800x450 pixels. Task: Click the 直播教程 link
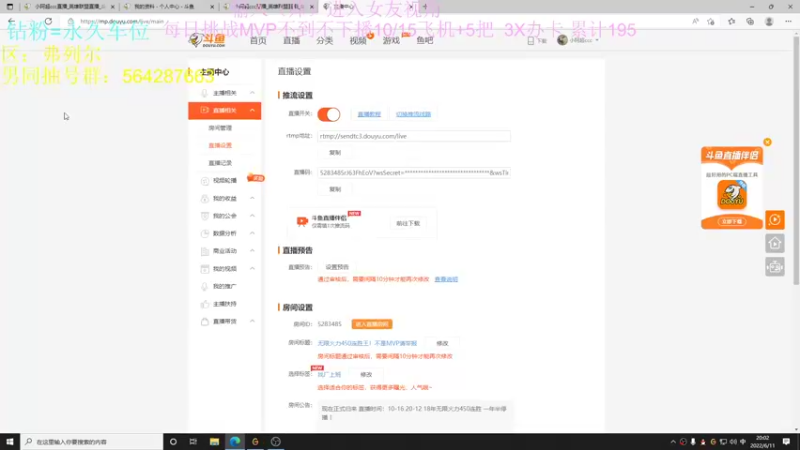[x=369, y=114]
